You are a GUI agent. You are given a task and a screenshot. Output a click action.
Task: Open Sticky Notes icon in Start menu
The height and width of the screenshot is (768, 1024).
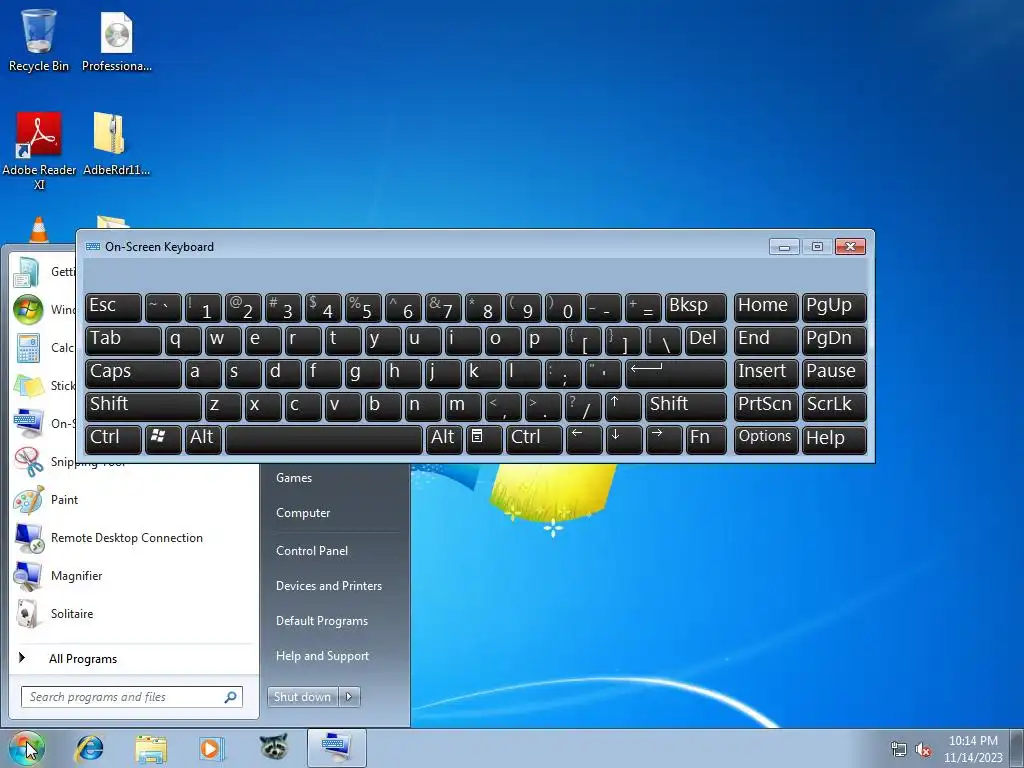(28, 386)
